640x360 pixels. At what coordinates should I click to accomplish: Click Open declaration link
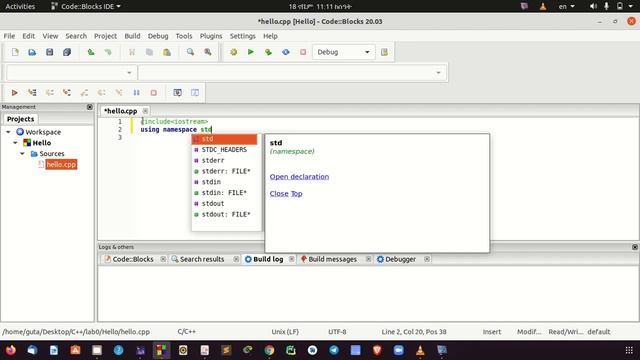coord(299,177)
